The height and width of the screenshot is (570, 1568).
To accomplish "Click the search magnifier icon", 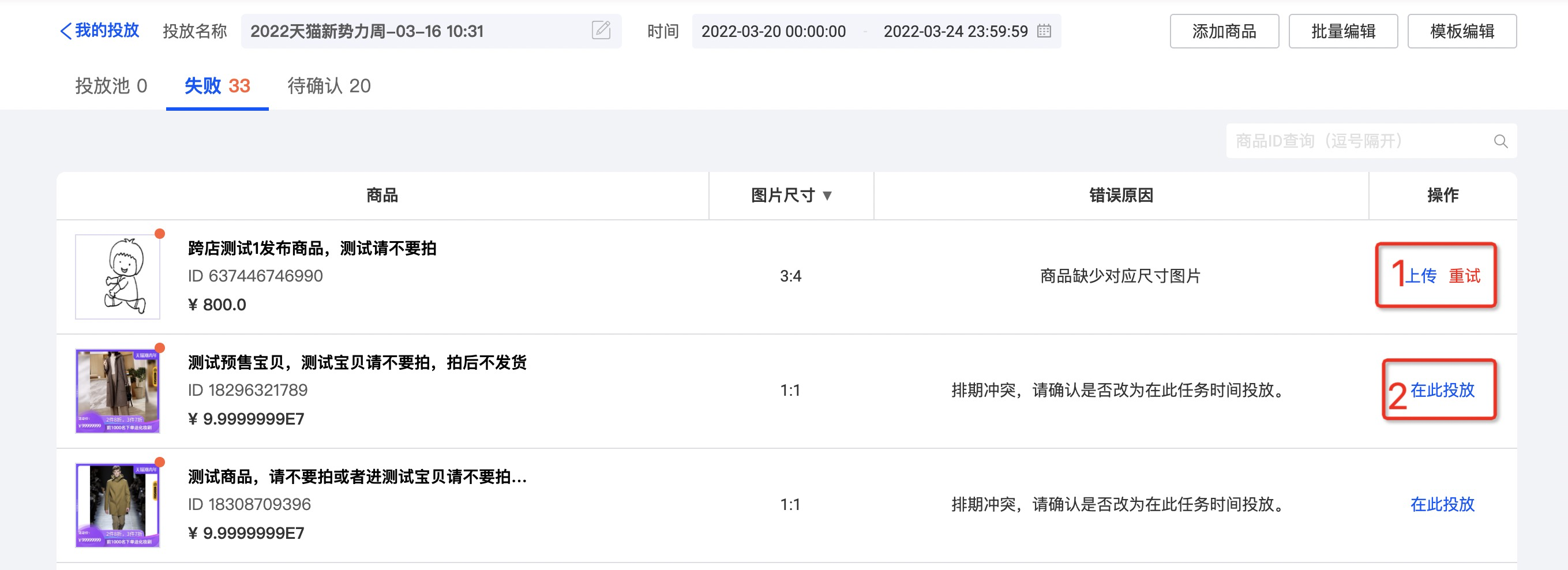I will tap(1501, 141).
